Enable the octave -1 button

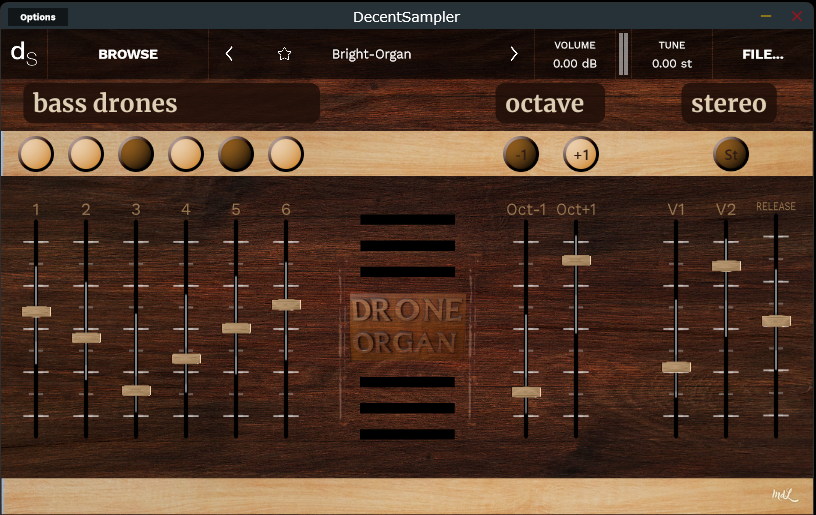click(521, 154)
